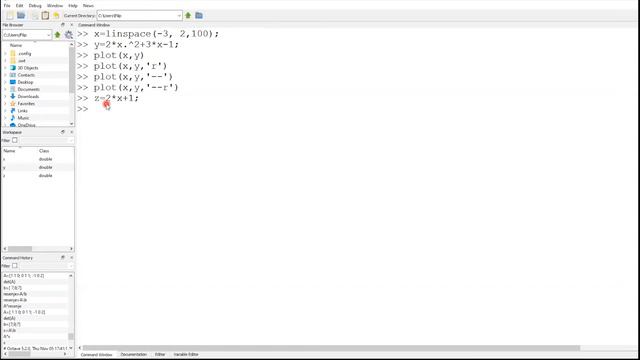
Task: Click the Class column header in Workspace
Action: 44,151
